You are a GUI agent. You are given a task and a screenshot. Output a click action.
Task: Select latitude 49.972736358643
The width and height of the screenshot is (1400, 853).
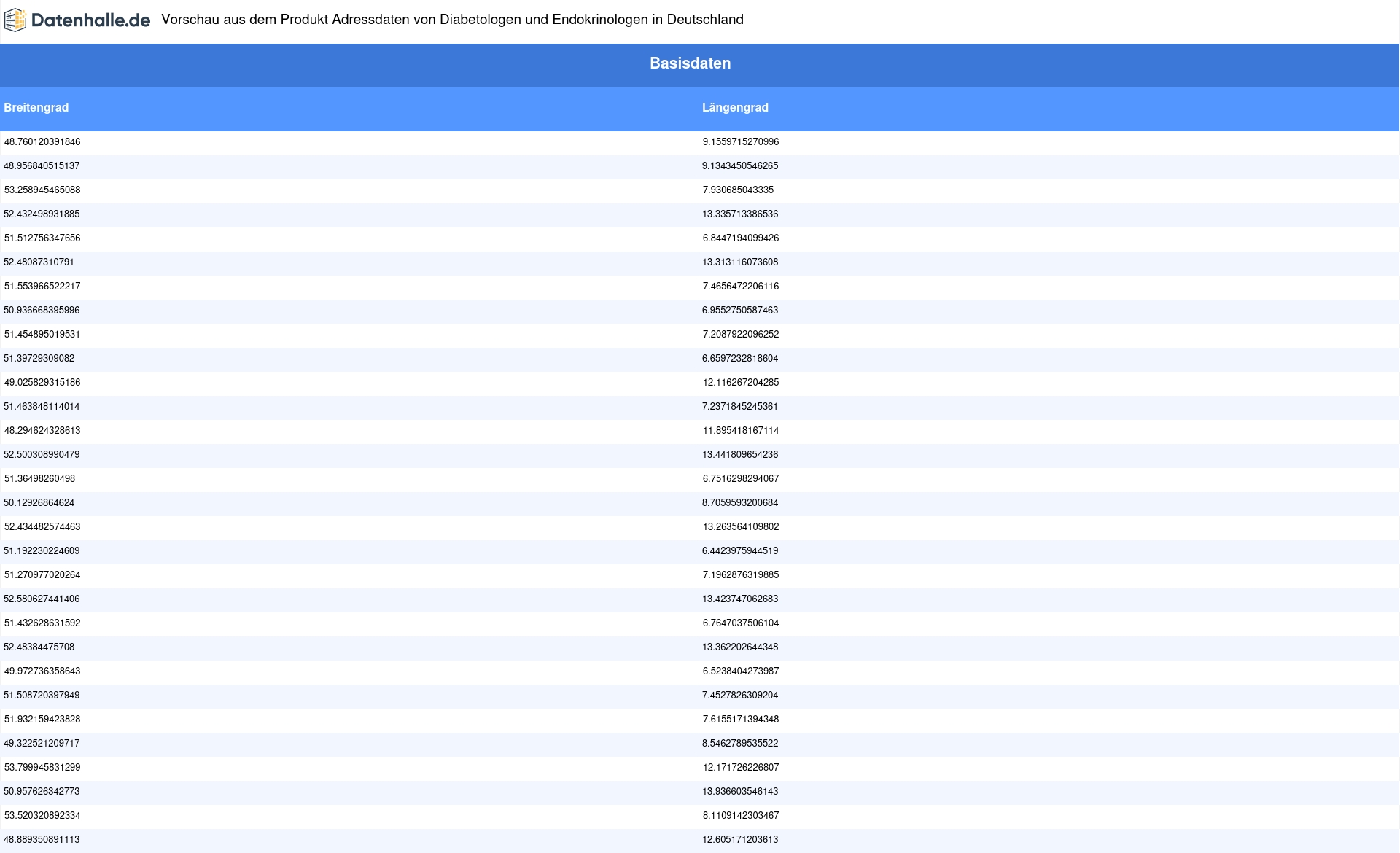tap(42, 671)
